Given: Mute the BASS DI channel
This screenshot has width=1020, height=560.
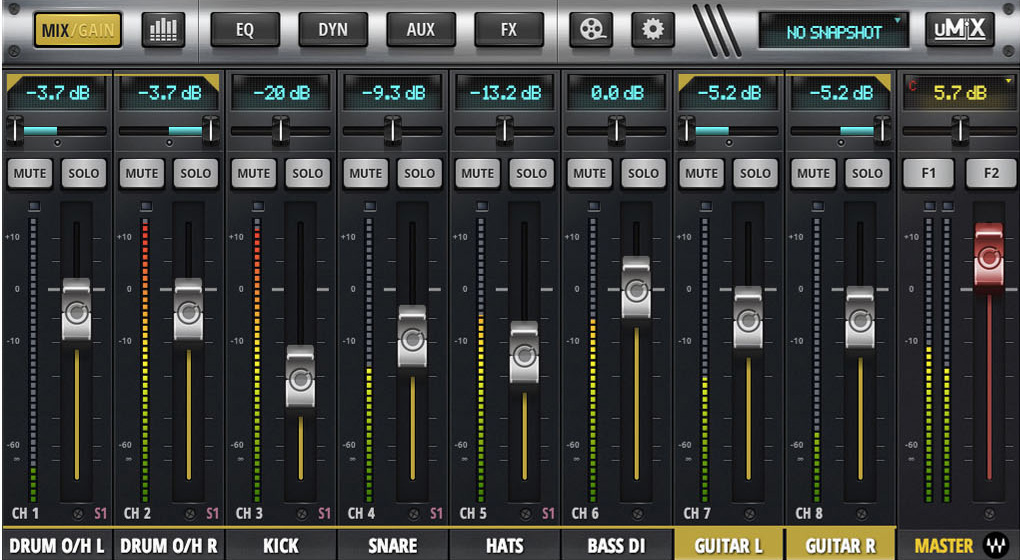Looking at the screenshot, I should pyautogui.click(x=590, y=173).
